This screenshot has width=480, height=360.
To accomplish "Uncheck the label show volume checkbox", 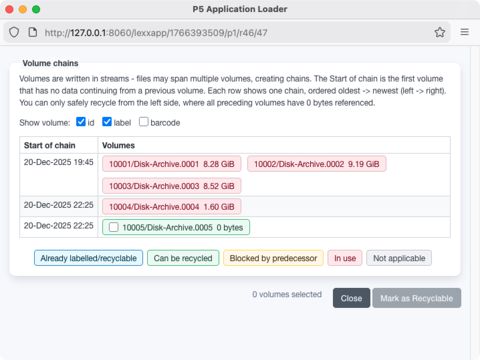I will 107,122.
